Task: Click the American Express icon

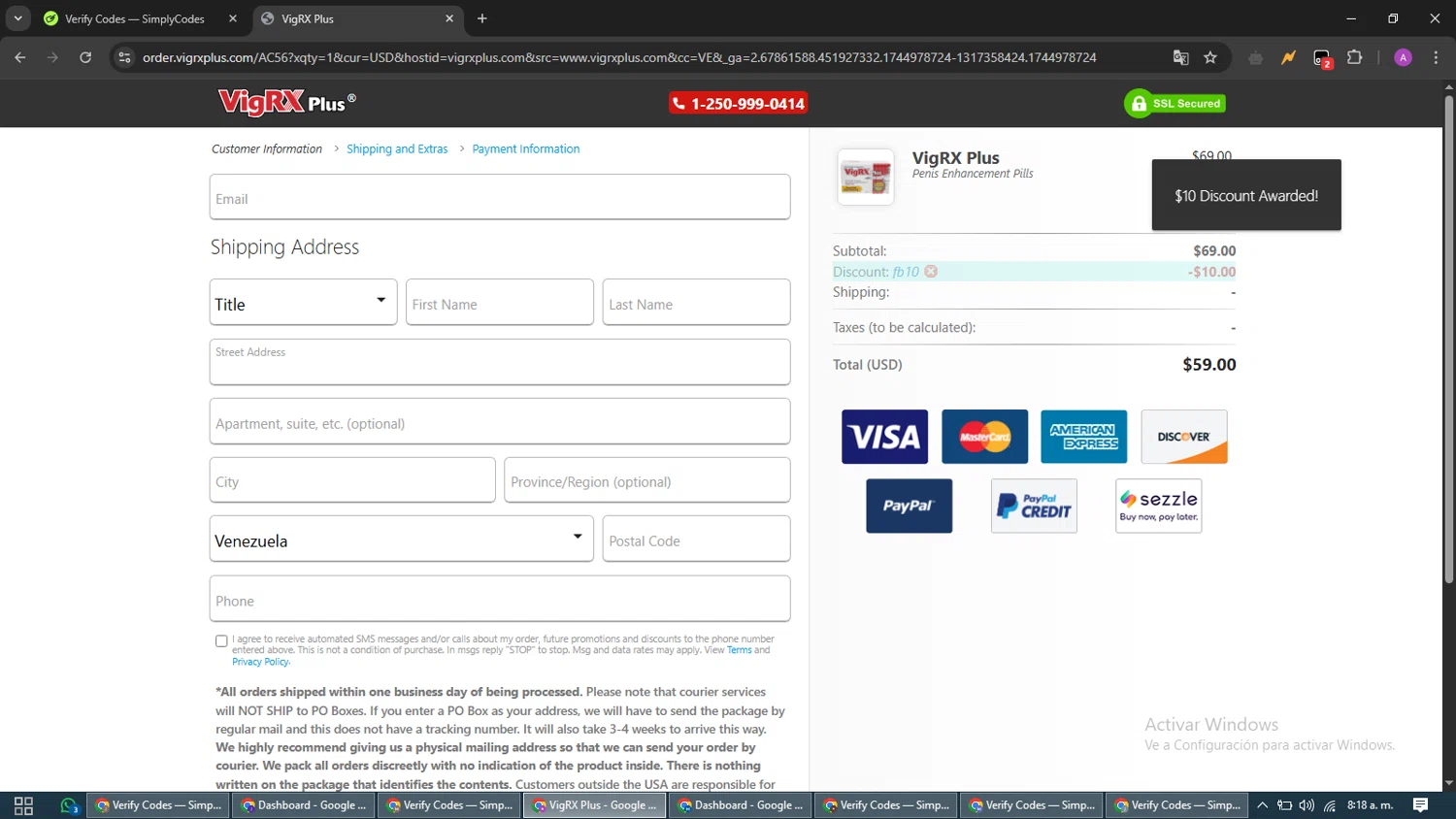Action: click(x=1084, y=437)
